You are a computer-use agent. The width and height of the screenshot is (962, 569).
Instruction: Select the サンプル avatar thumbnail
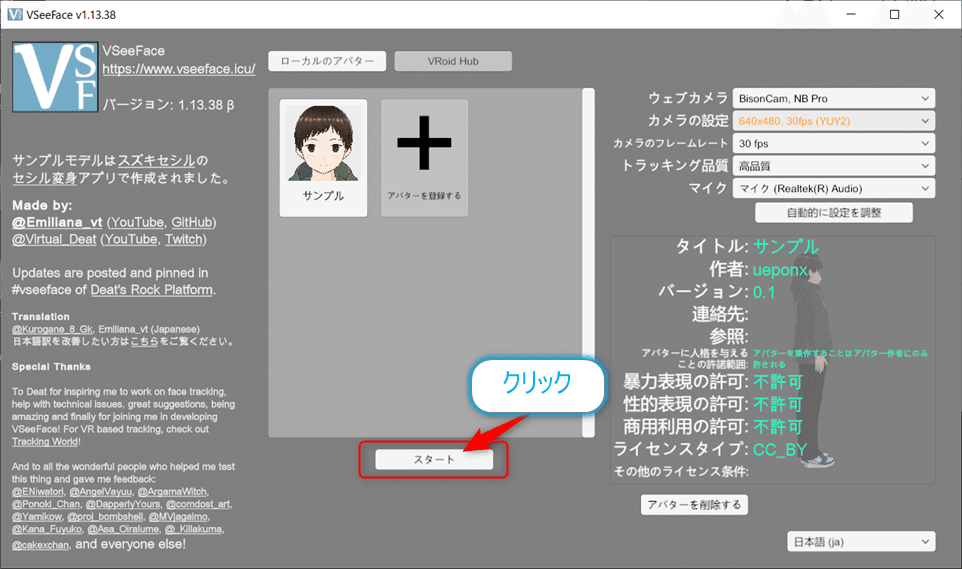click(323, 158)
